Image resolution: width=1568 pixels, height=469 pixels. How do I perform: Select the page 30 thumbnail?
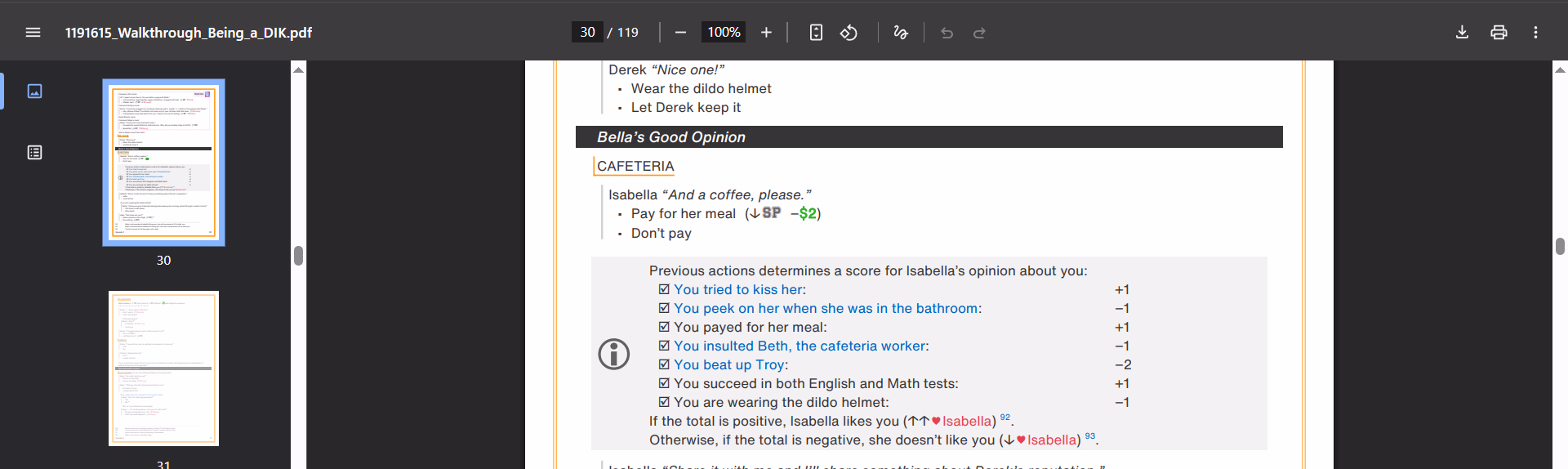(x=163, y=163)
